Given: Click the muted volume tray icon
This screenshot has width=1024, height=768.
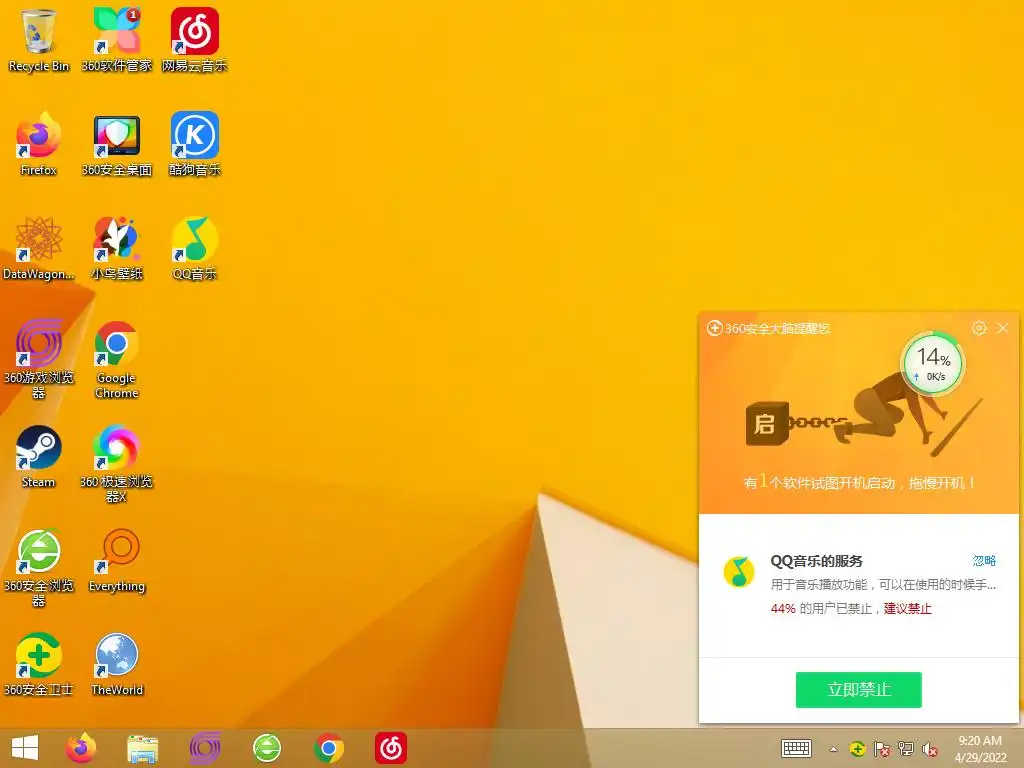Looking at the screenshot, I should [930, 749].
